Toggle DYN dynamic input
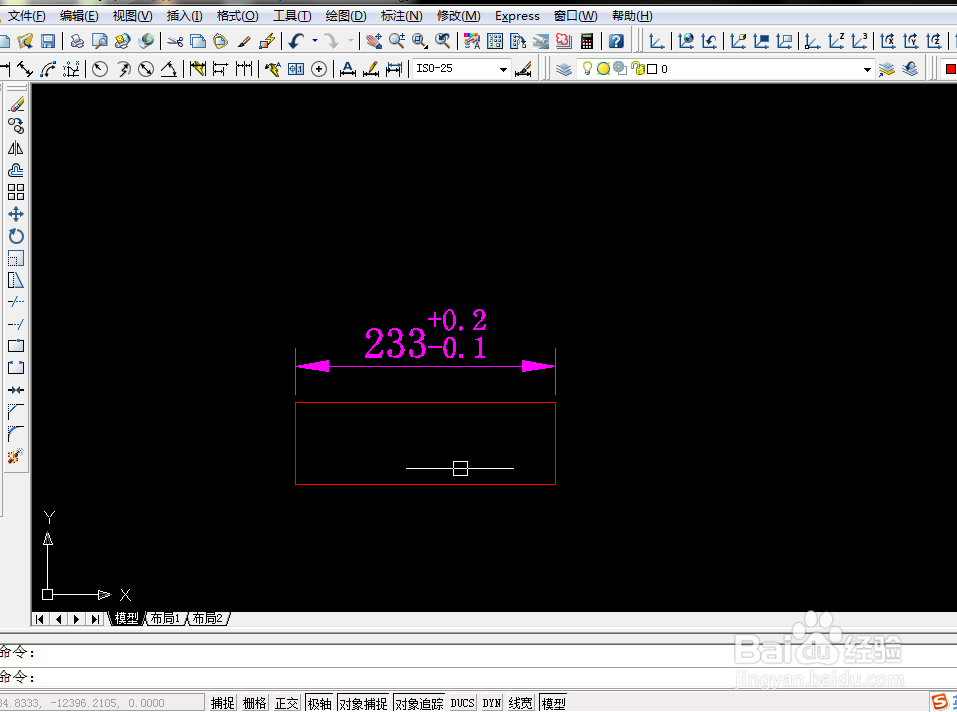 pos(491,703)
